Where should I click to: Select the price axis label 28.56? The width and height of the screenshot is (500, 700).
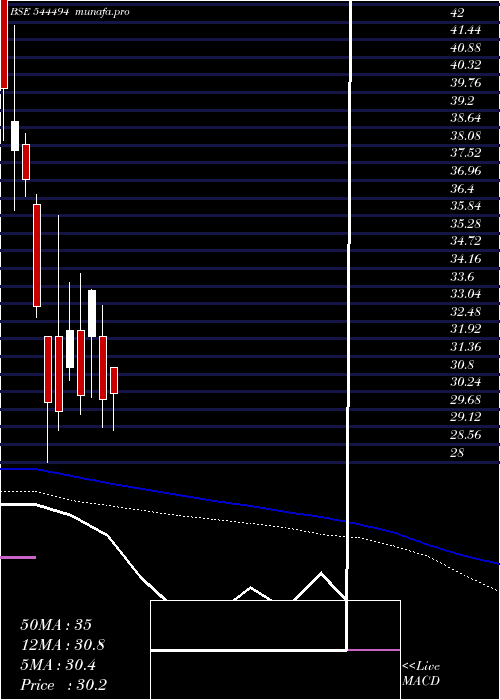tap(465, 434)
